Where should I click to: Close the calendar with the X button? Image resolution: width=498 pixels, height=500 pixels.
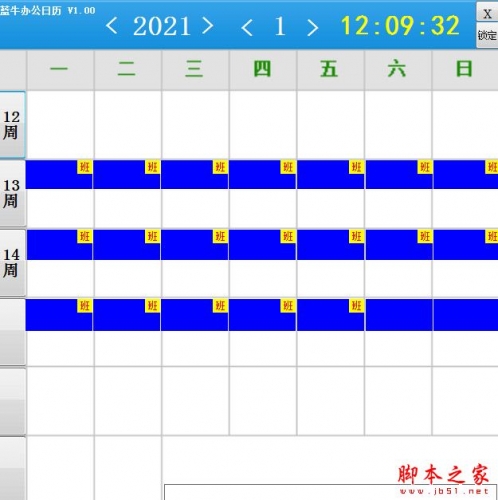tap(487, 13)
